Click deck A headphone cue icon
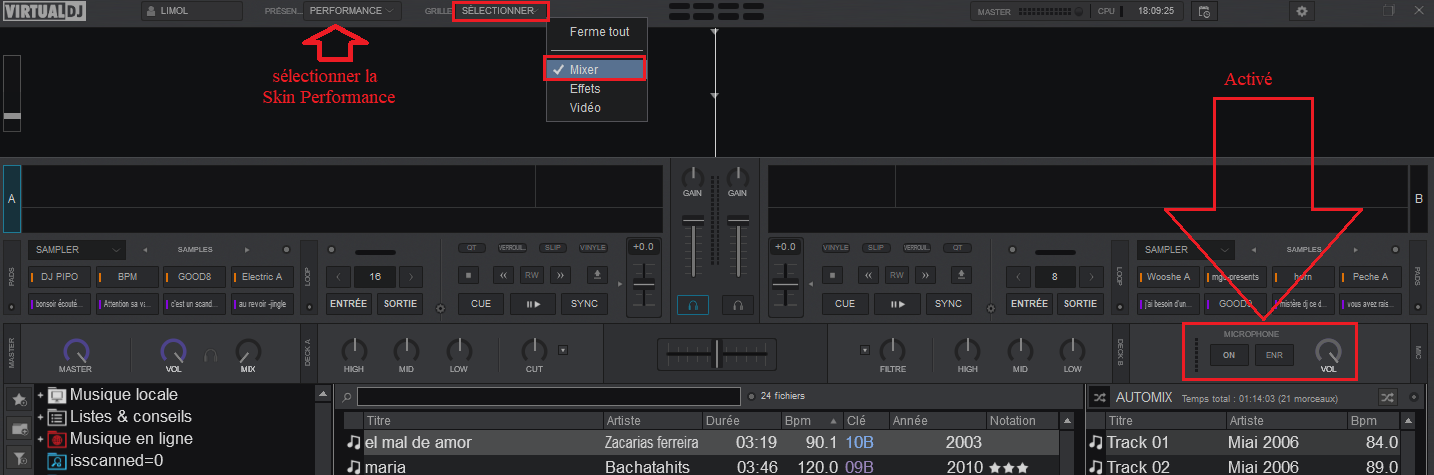Image resolution: width=1434 pixels, height=475 pixels. (693, 304)
